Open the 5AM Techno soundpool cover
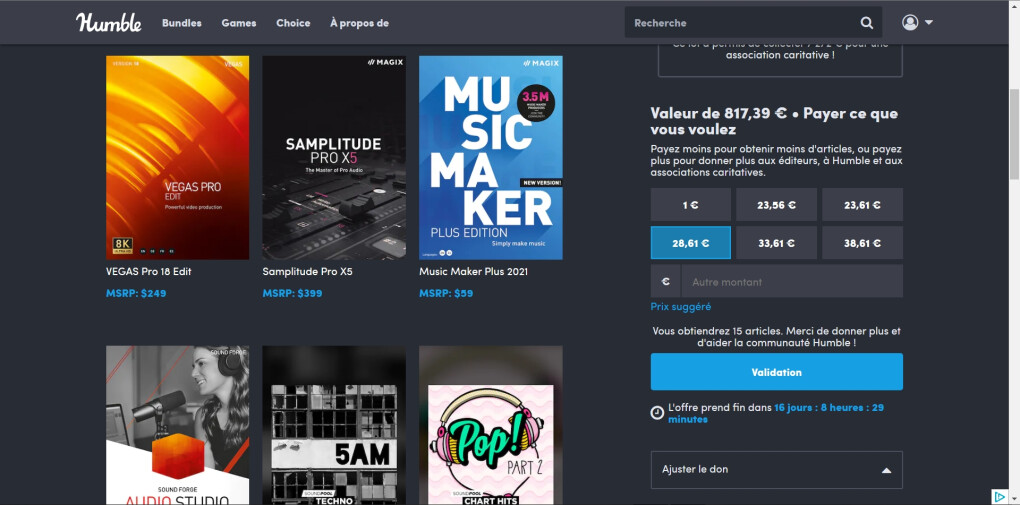The image size is (1020, 505). pos(334,425)
